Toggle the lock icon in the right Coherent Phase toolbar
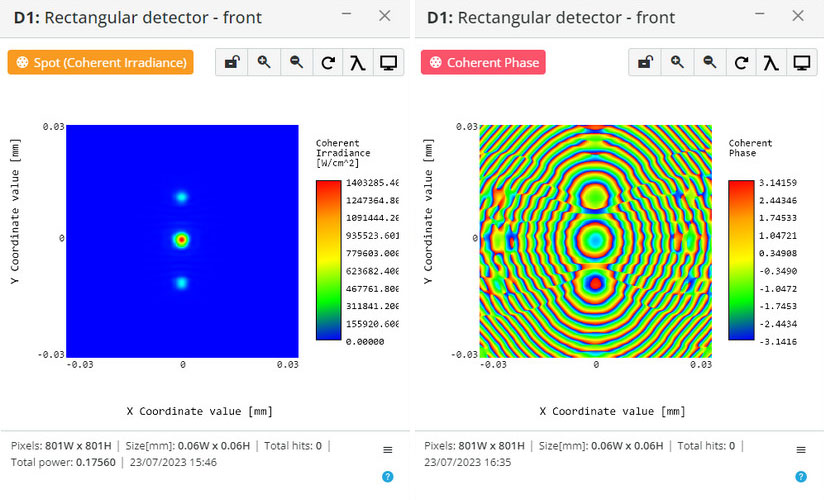 pyautogui.click(x=645, y=63)
